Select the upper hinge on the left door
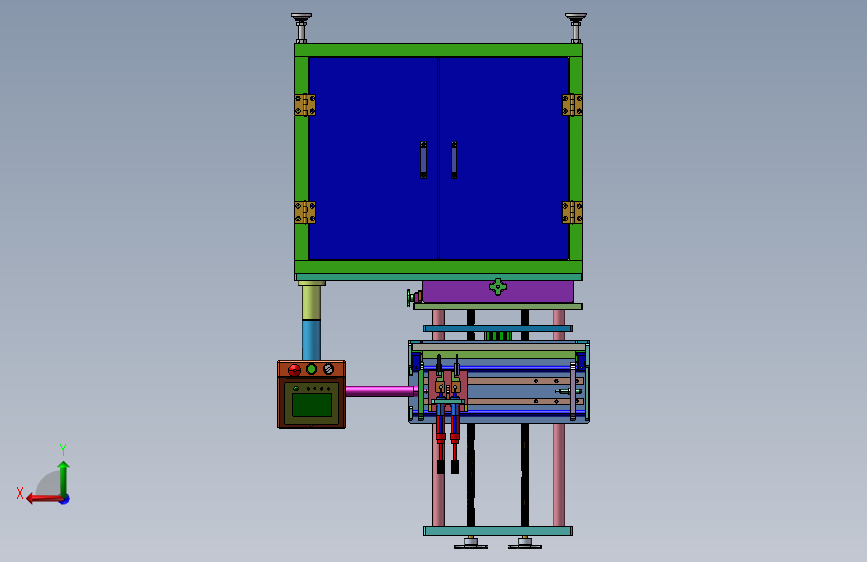 point(305,105)
